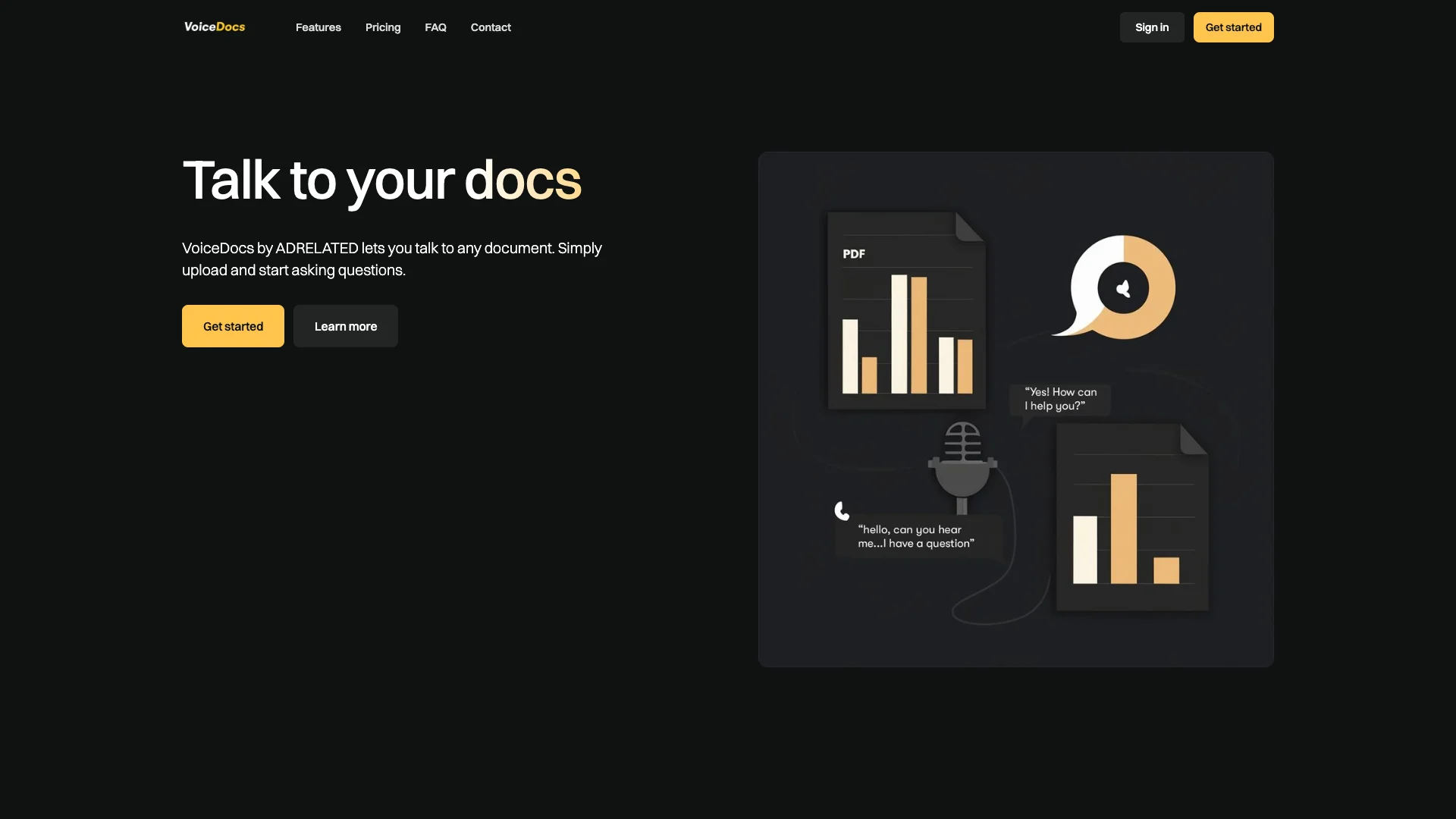Viewport: 1456px width, 819px height.
Task: Click the VoiceDocs logo
Action: [x=214, y=27]
